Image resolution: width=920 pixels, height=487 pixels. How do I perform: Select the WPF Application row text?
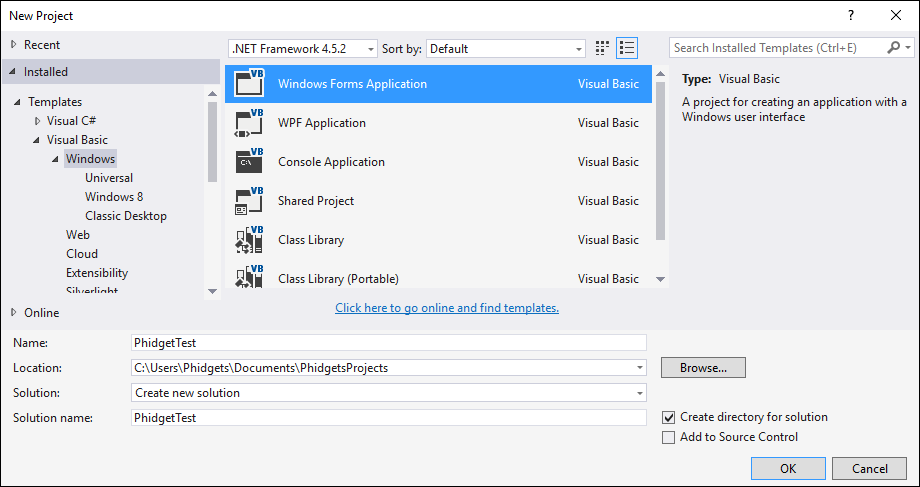tap(322, 123)
